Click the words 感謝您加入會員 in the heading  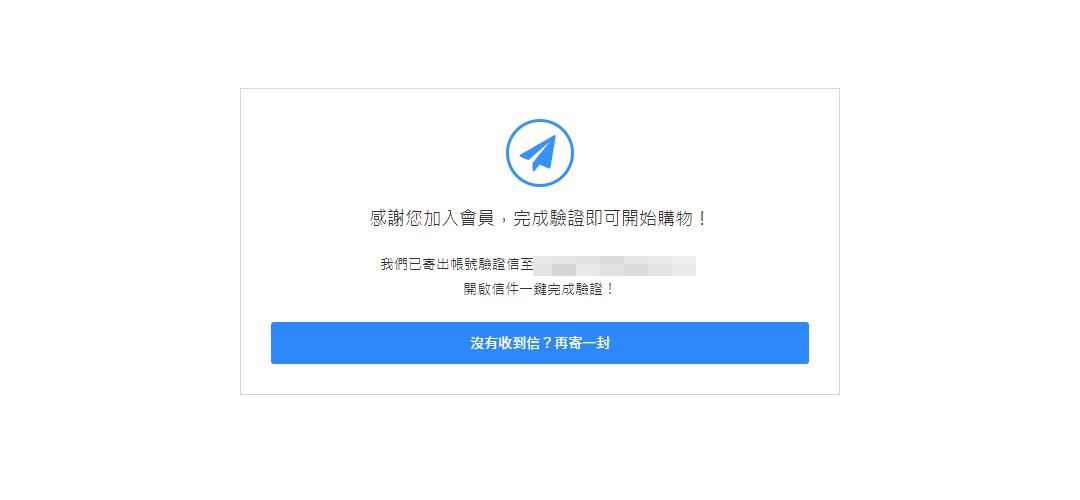[x=432, y=219]
